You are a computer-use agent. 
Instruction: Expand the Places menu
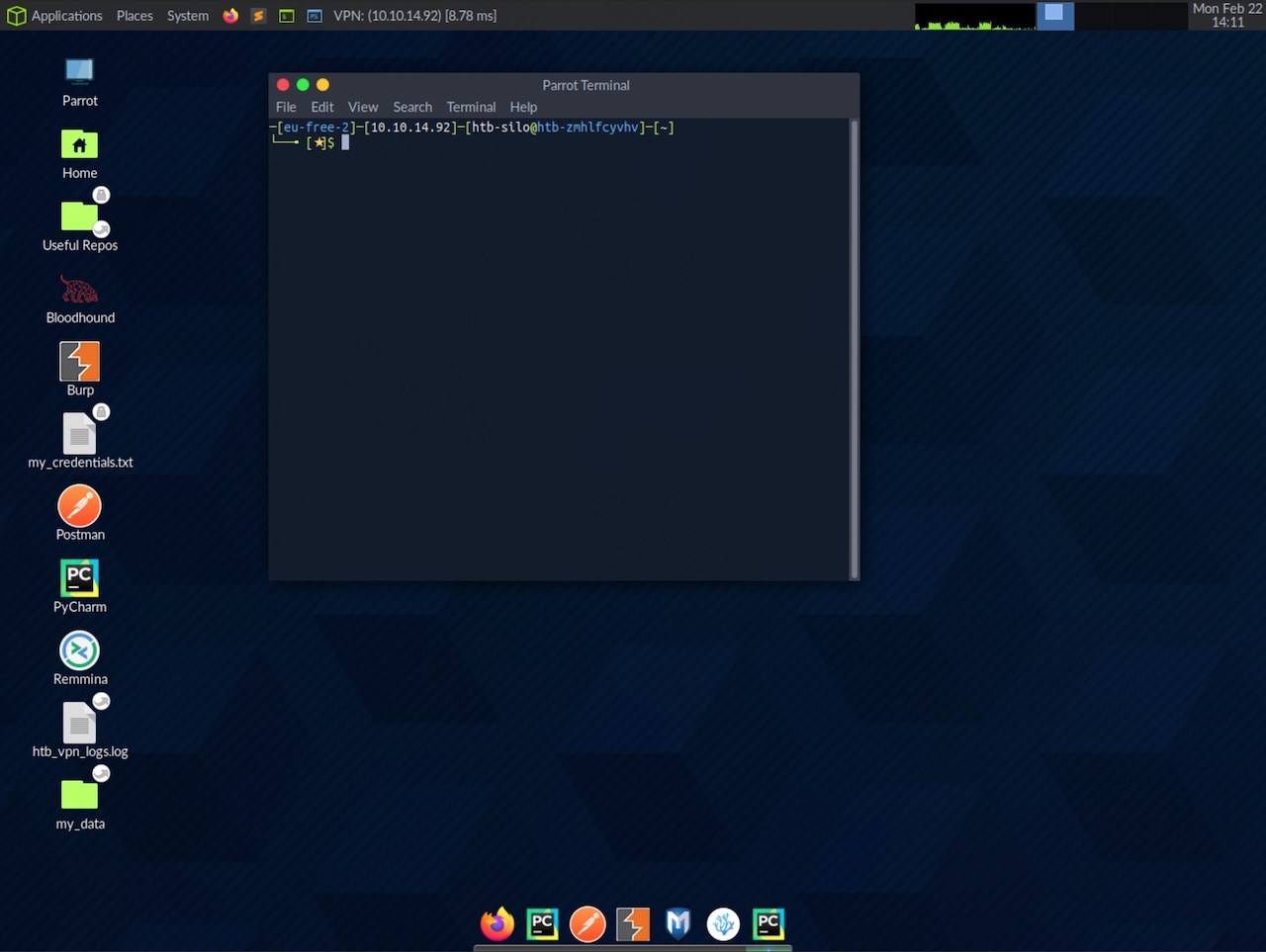pos(135,16)
